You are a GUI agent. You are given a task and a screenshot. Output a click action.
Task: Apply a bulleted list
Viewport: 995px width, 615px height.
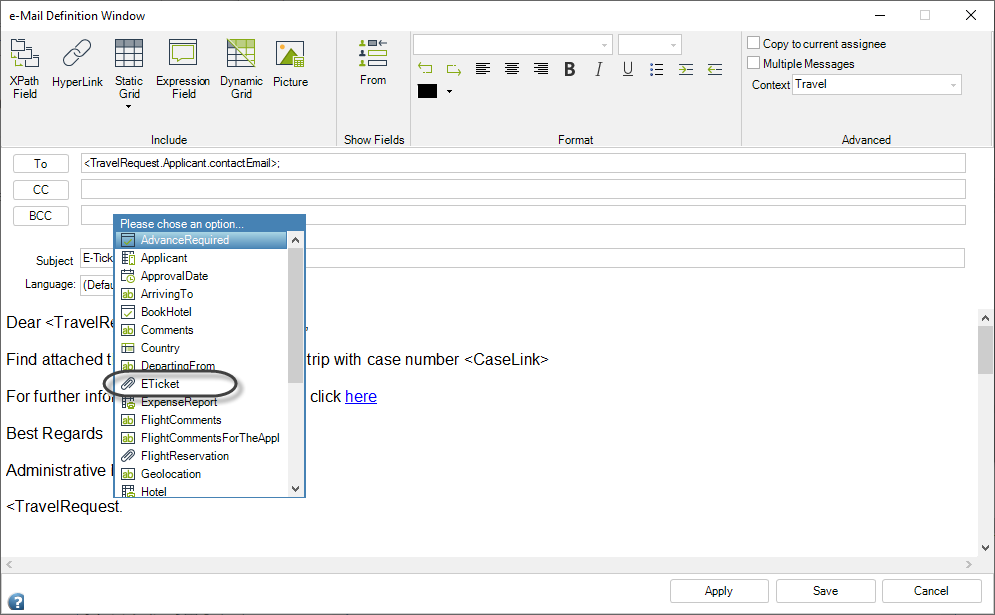coord(657,69)
